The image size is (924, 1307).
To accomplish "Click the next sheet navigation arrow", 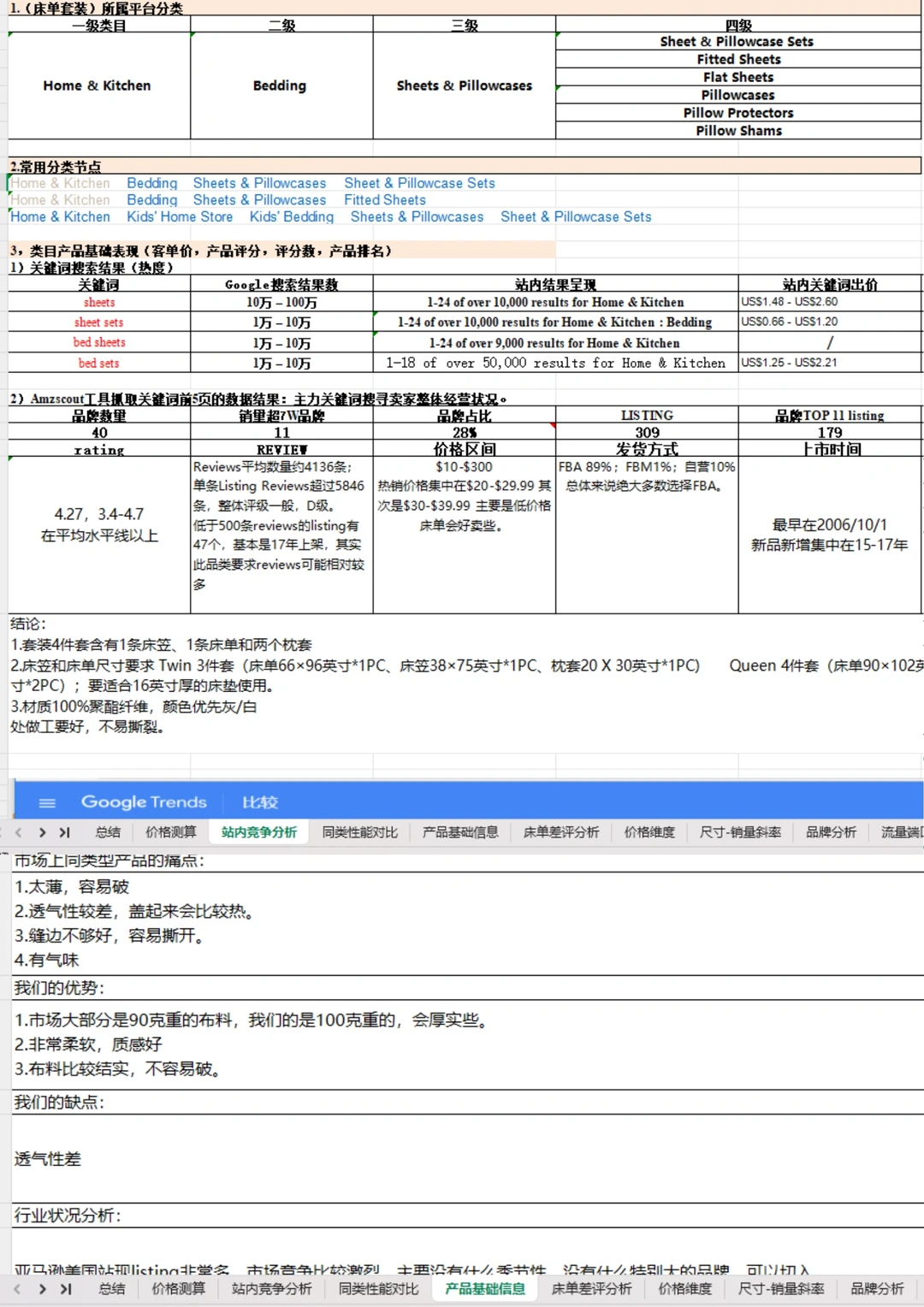I will coord(40,831).
